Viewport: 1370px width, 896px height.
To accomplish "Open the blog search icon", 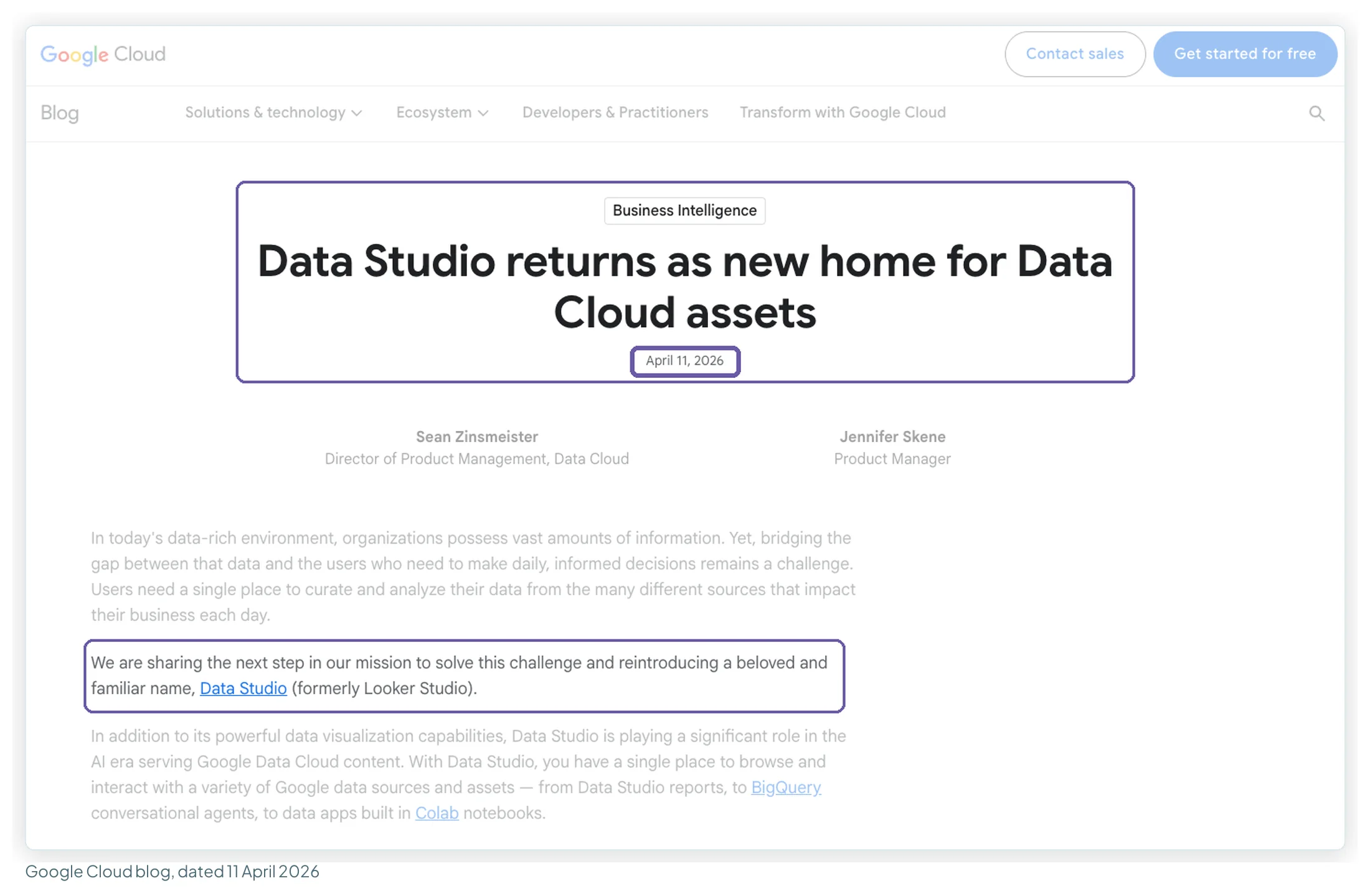I will pos(1316,113).
